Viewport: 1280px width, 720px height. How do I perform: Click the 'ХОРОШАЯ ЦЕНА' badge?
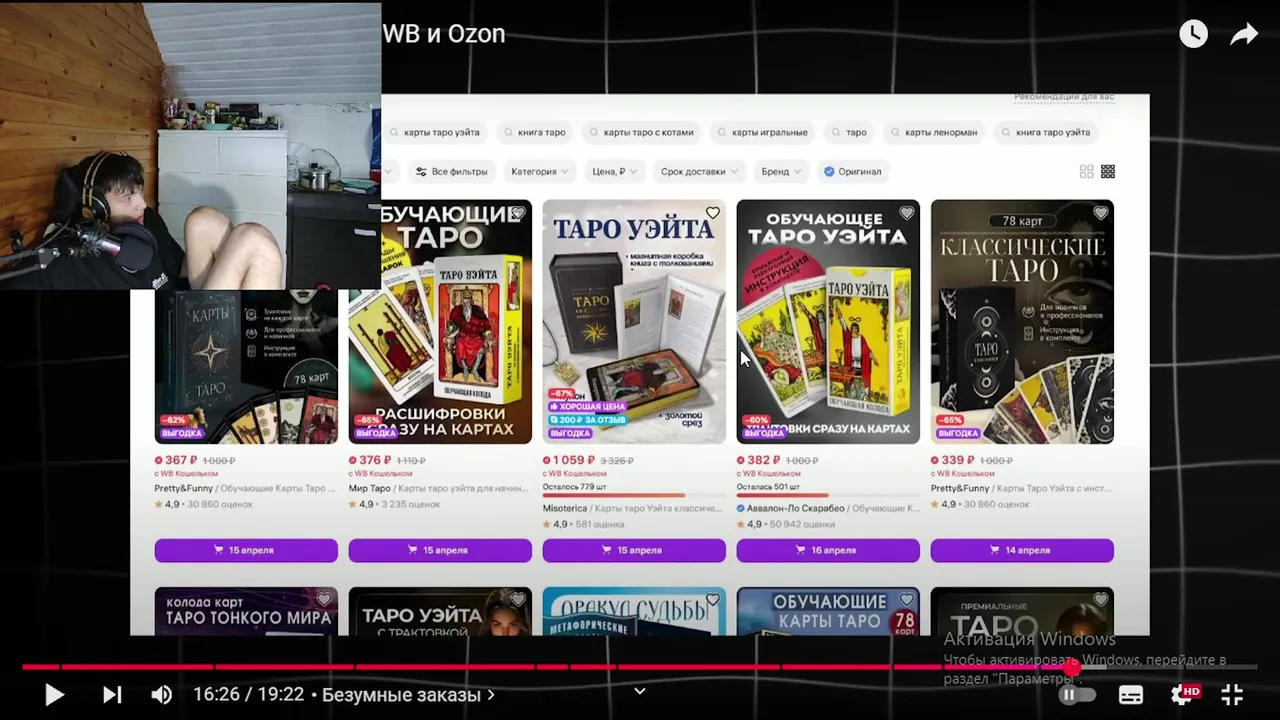tap(588, 407)
